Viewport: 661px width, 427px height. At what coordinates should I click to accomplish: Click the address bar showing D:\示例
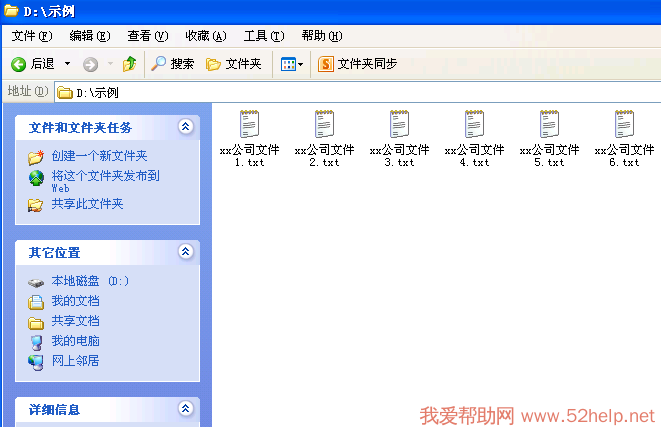point(350,92)
